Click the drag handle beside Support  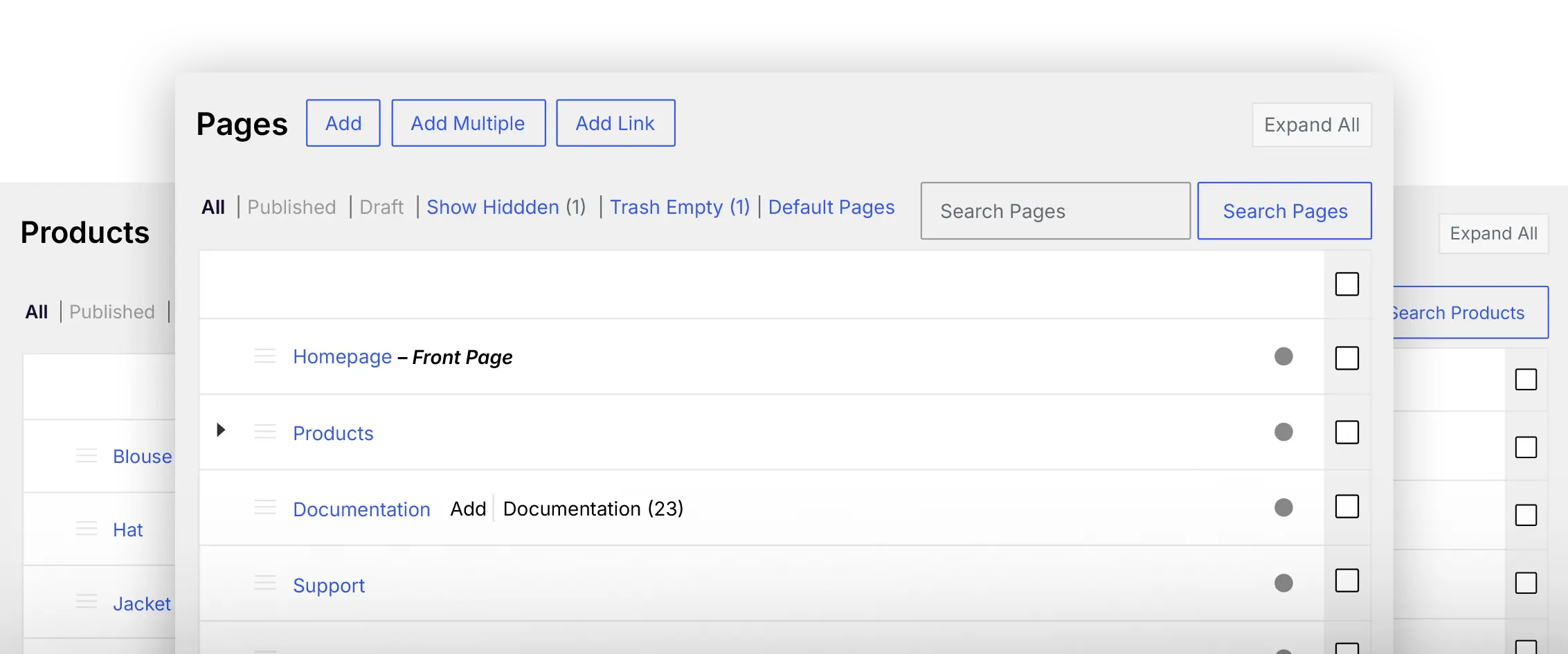pos(264,583)
